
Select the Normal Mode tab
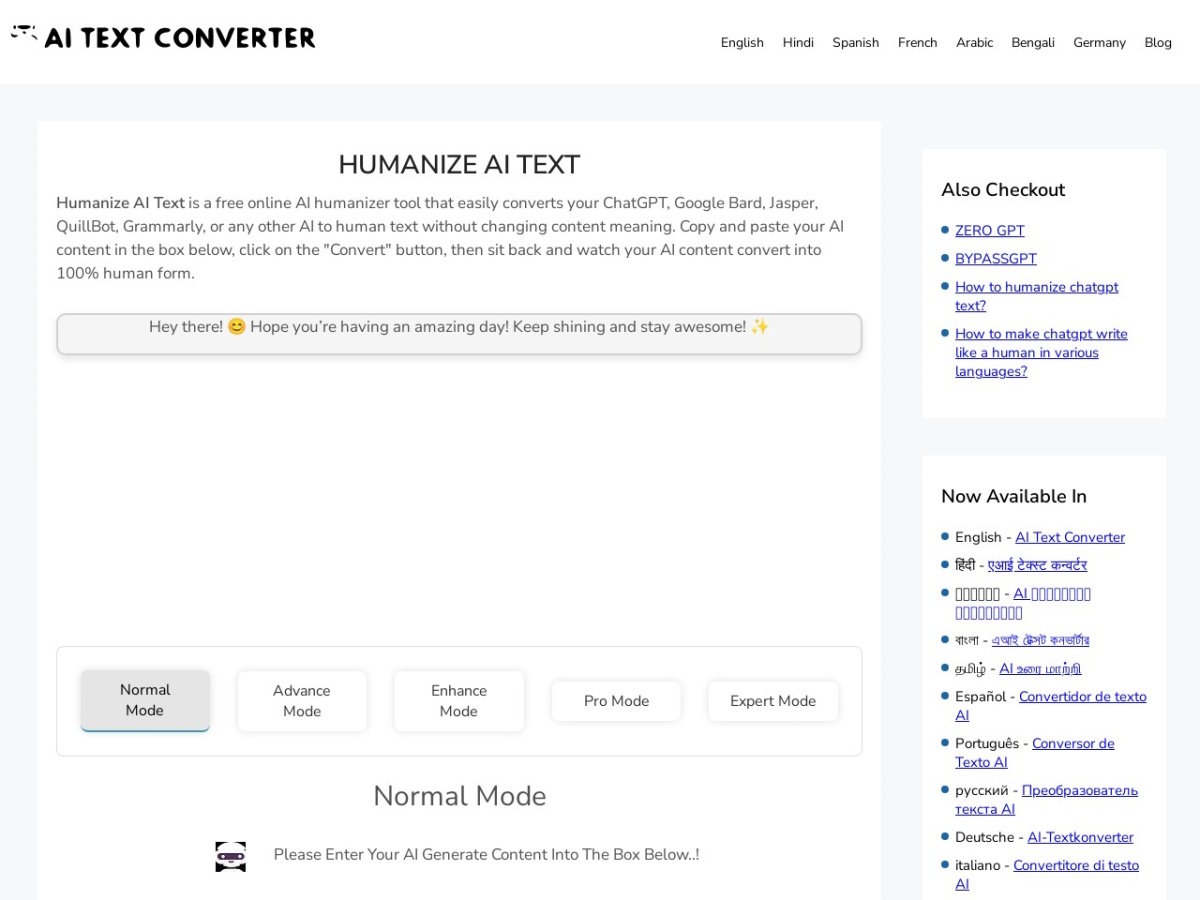click(x=145, y=700)
